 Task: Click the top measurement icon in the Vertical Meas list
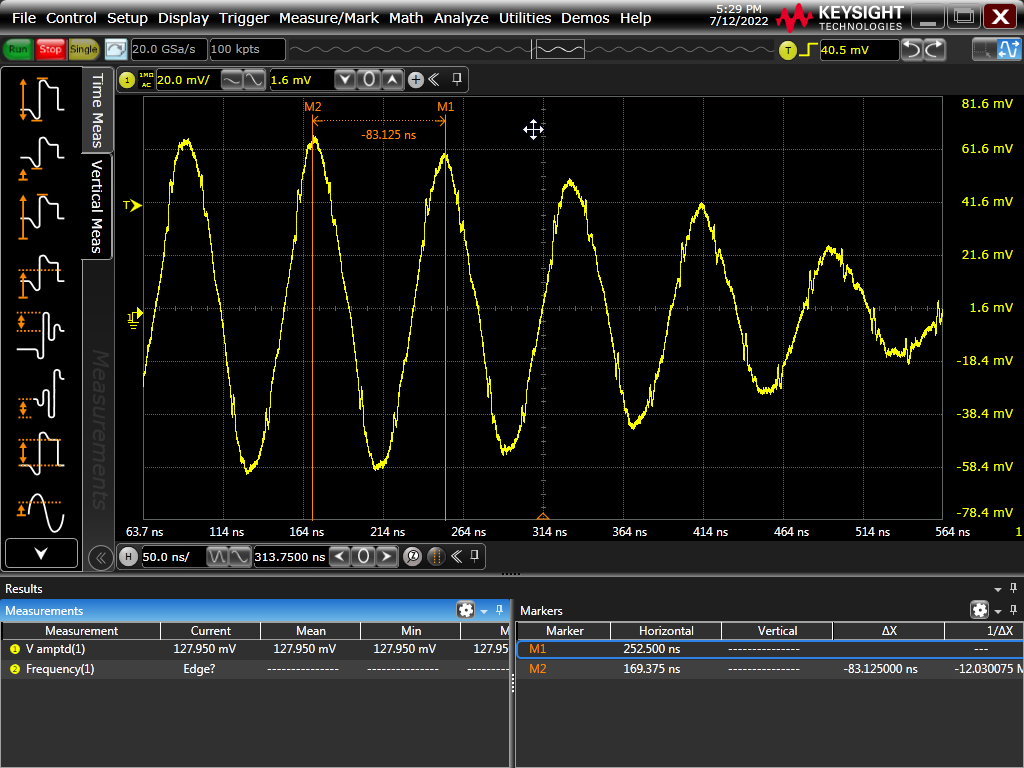pos(41,96)
